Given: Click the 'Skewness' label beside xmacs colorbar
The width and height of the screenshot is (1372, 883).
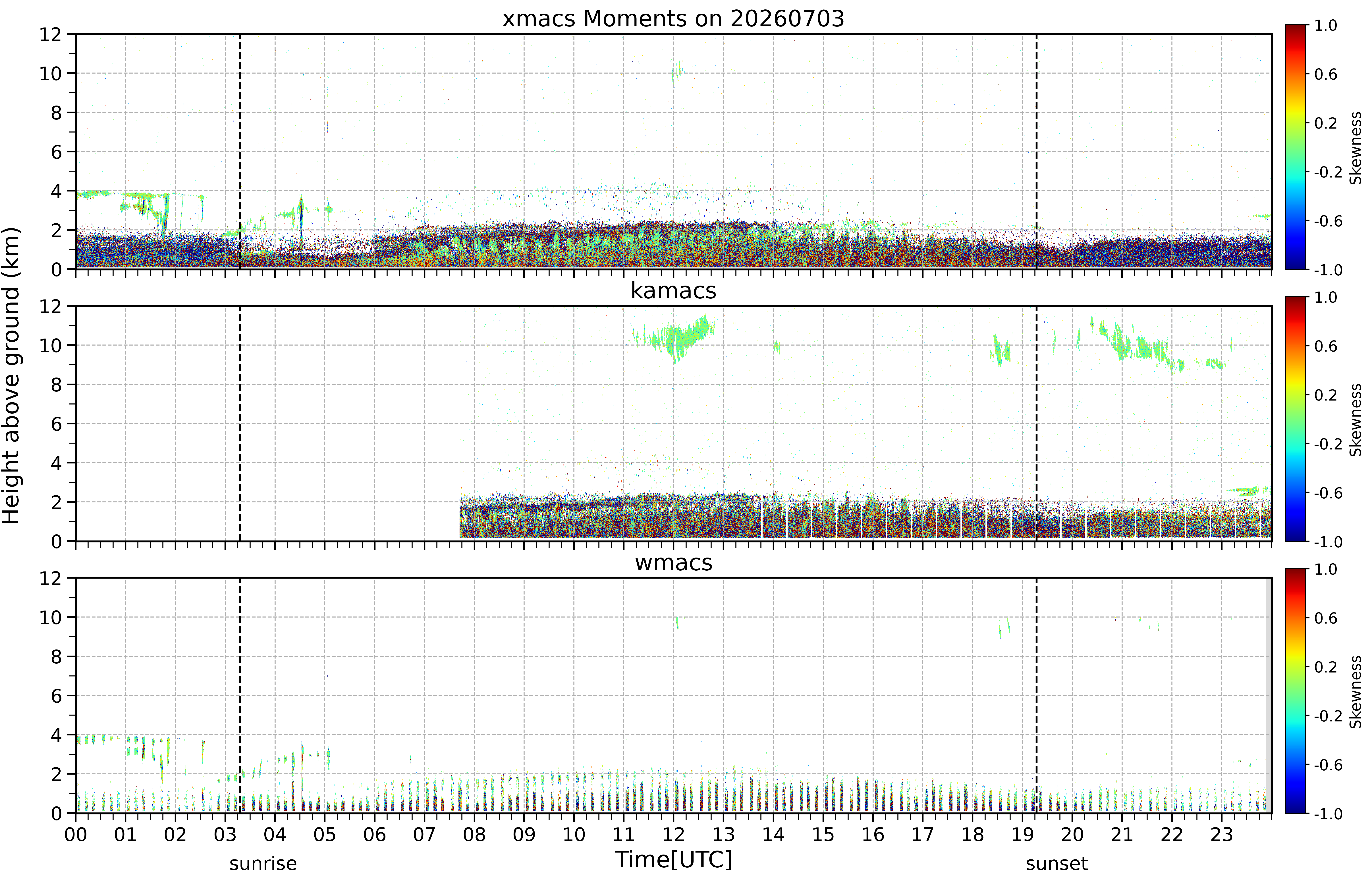Looking at the screenshot, I should click(1355, 148).
